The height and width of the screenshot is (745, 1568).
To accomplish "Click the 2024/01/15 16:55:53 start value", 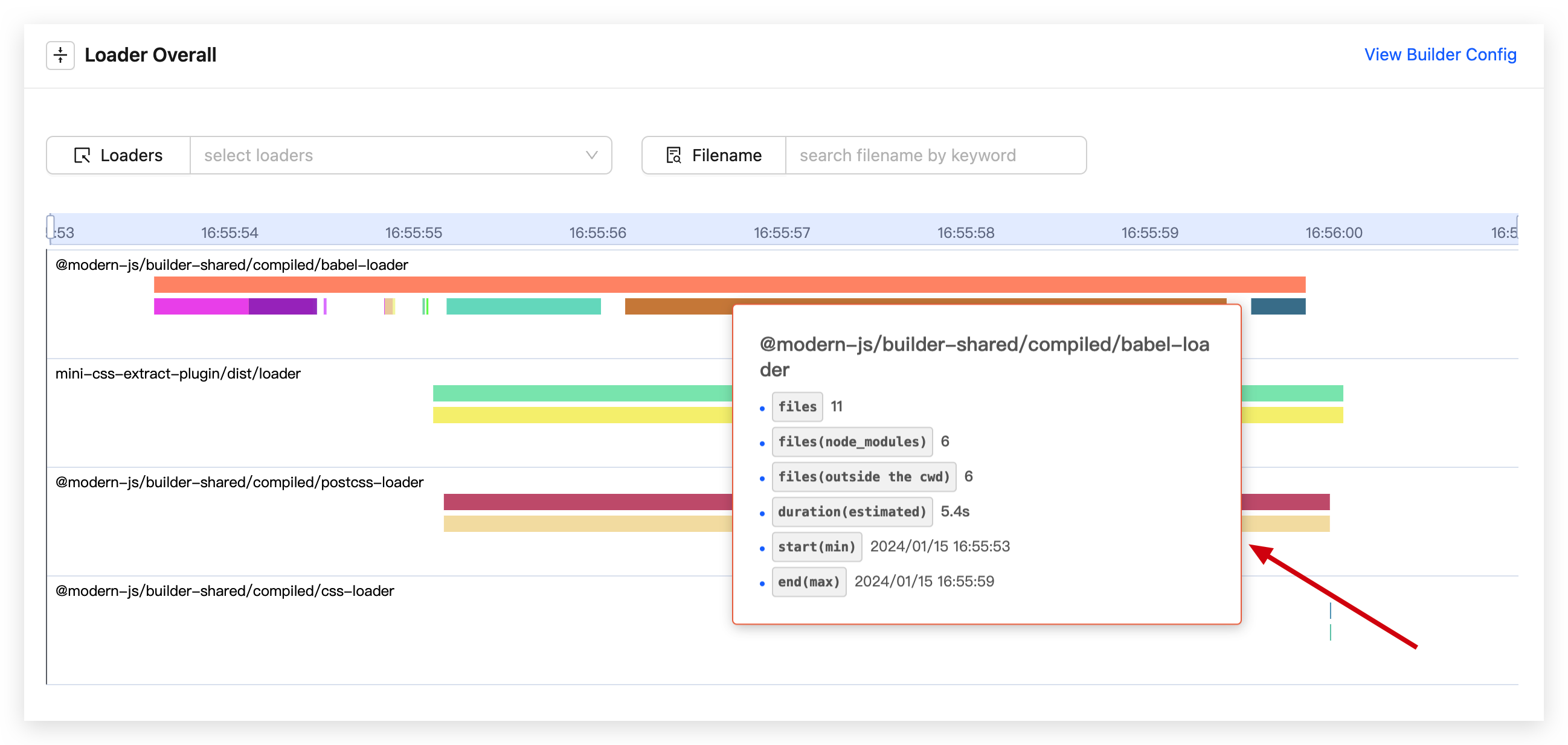I will click(x=939, y=546).
